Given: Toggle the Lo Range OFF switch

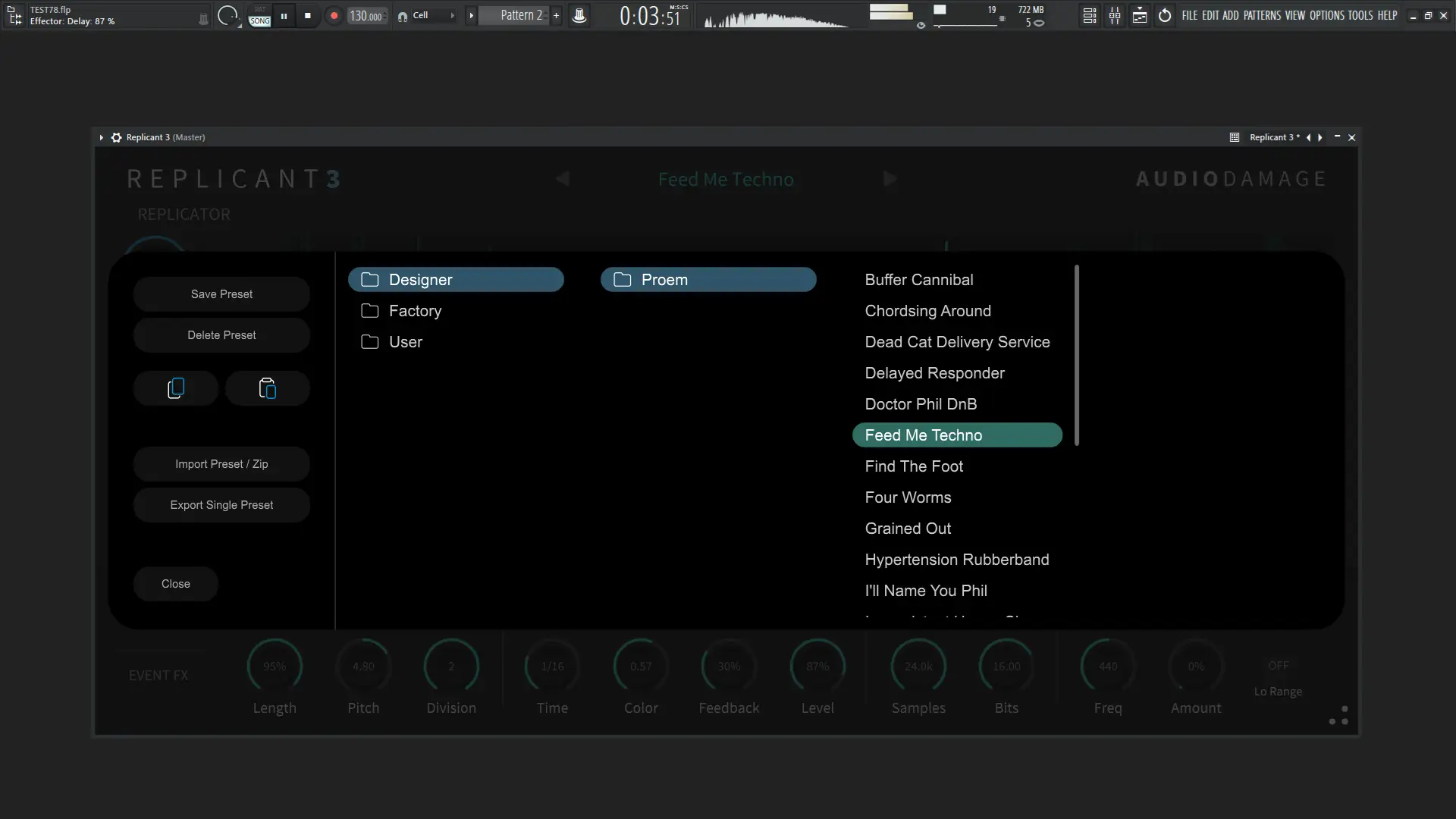Looking at the screenshot, I should click(x=1278, y=666).
